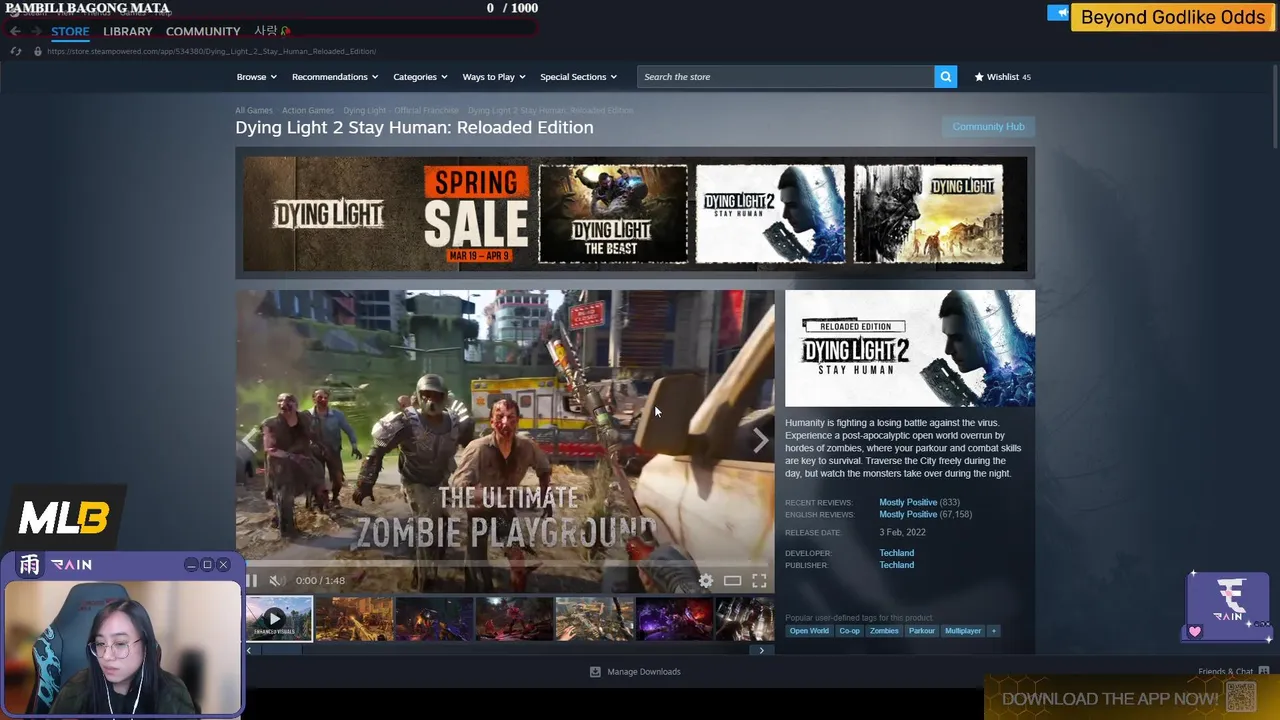The width and height of the screenshot is (1280, 720).
Task: Open publisher Techland link
Action: pos(896,565)
